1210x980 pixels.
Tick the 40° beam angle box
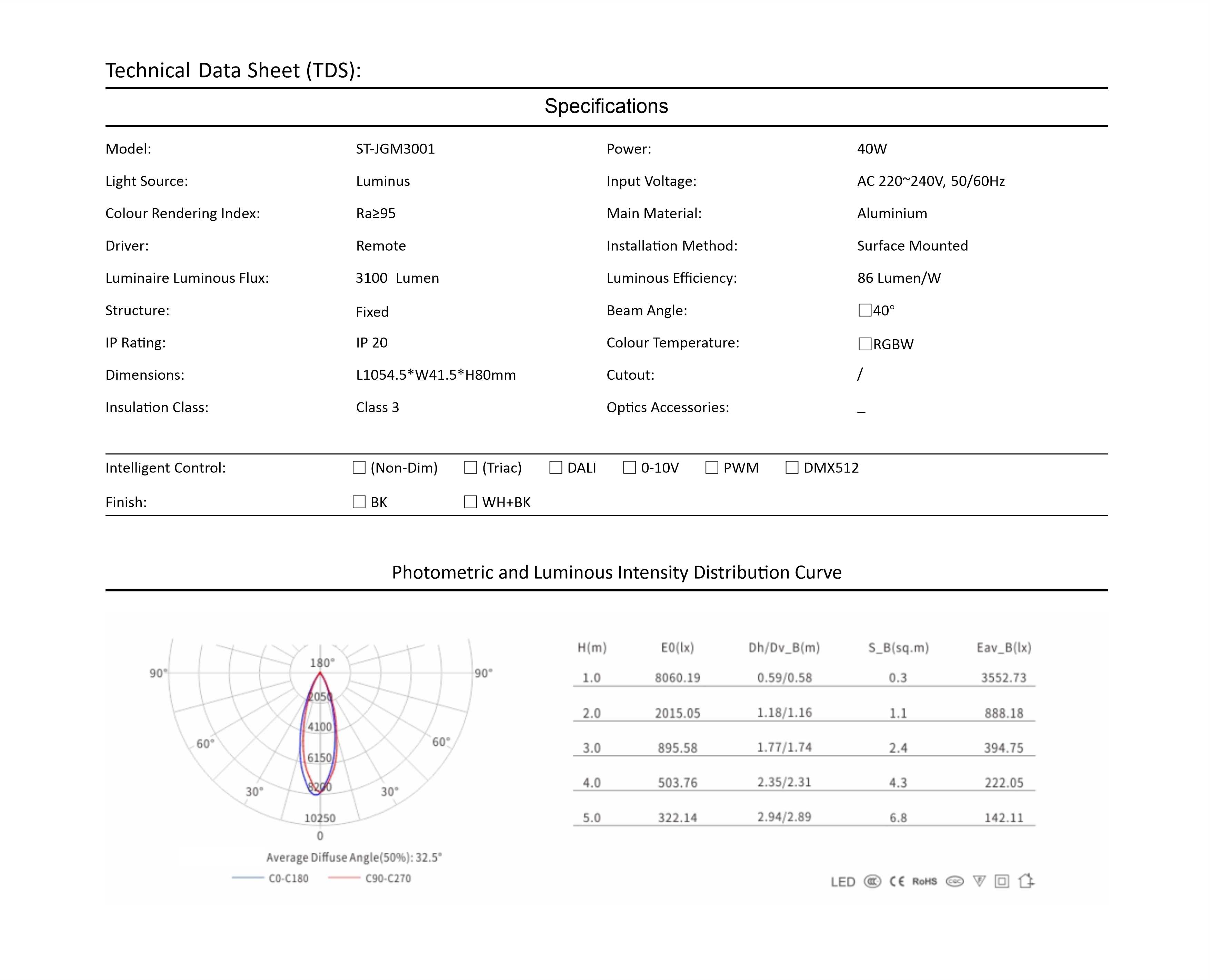point(864,310)
